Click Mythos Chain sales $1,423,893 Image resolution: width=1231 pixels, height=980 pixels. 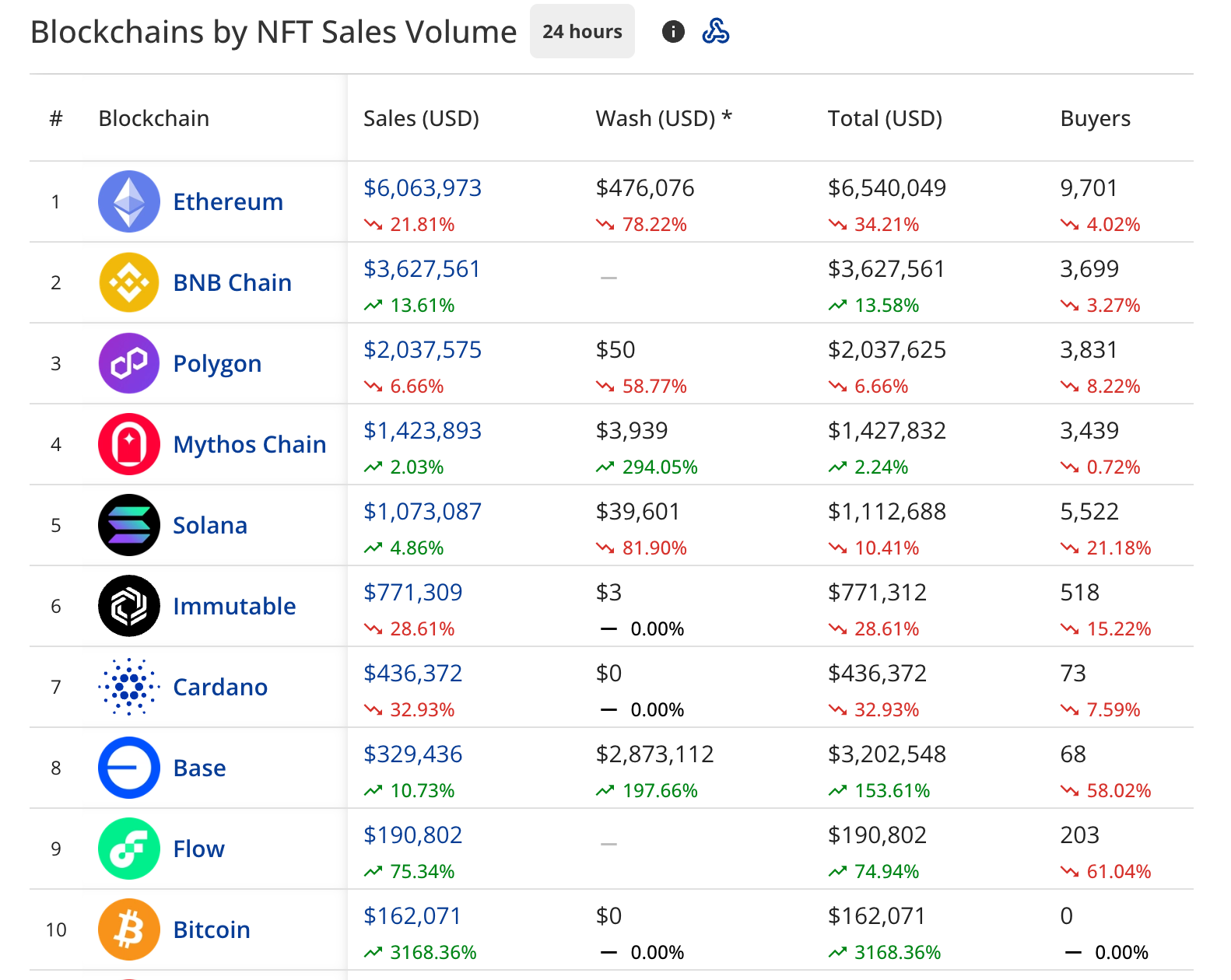click(x=423, y=430)
